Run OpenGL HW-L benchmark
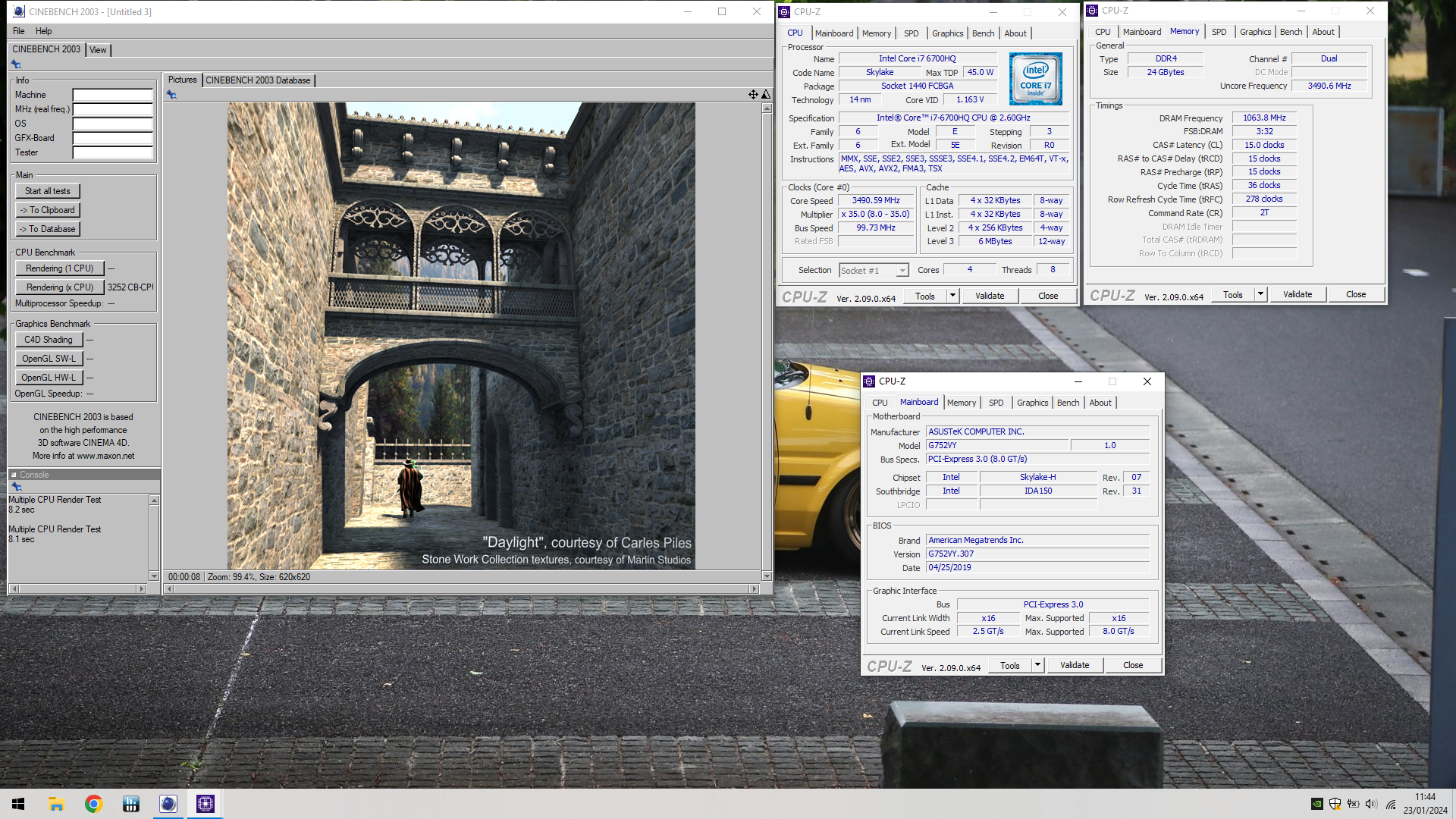 pos(49,378)
